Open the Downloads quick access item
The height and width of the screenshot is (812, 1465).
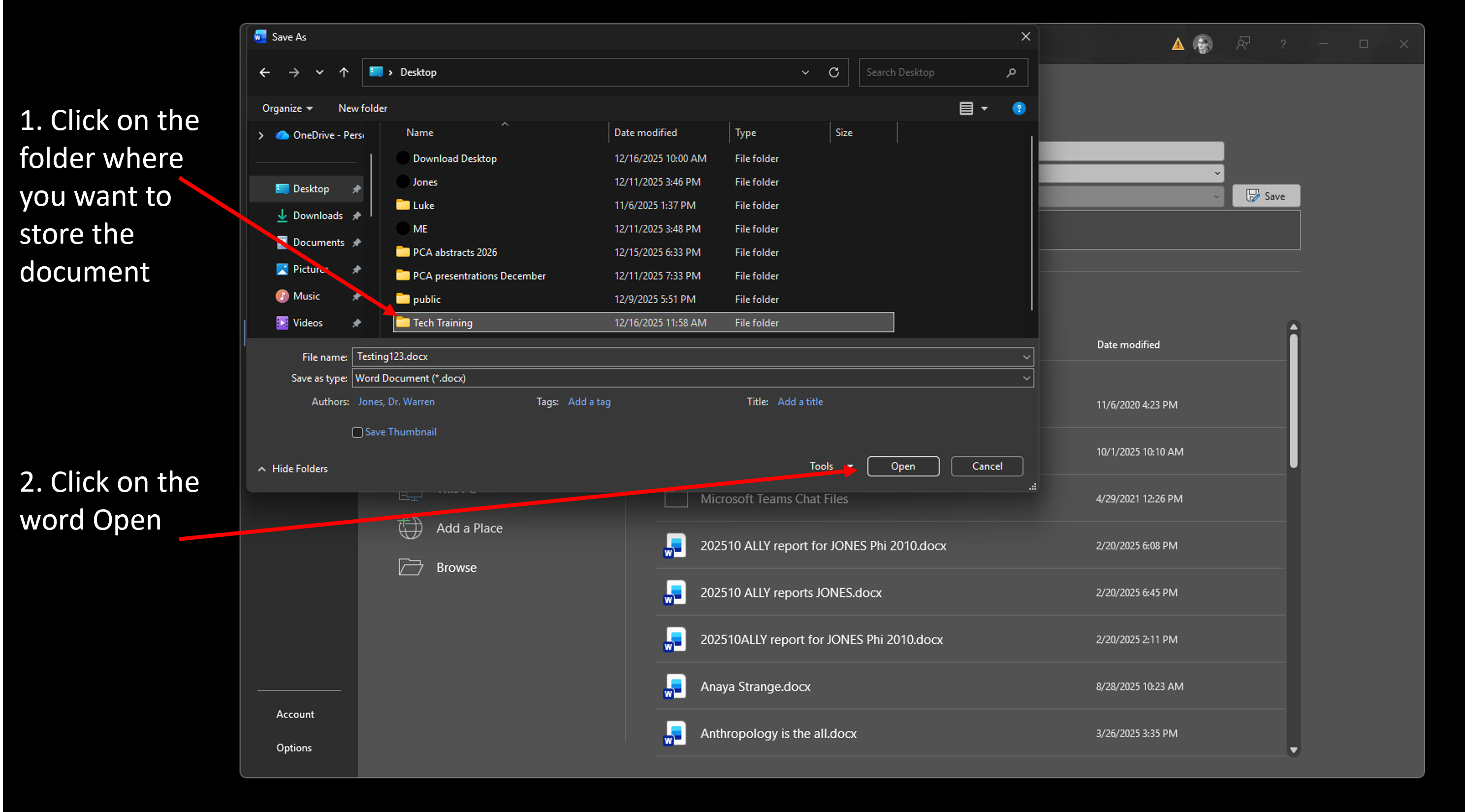[x=318, y=216]
